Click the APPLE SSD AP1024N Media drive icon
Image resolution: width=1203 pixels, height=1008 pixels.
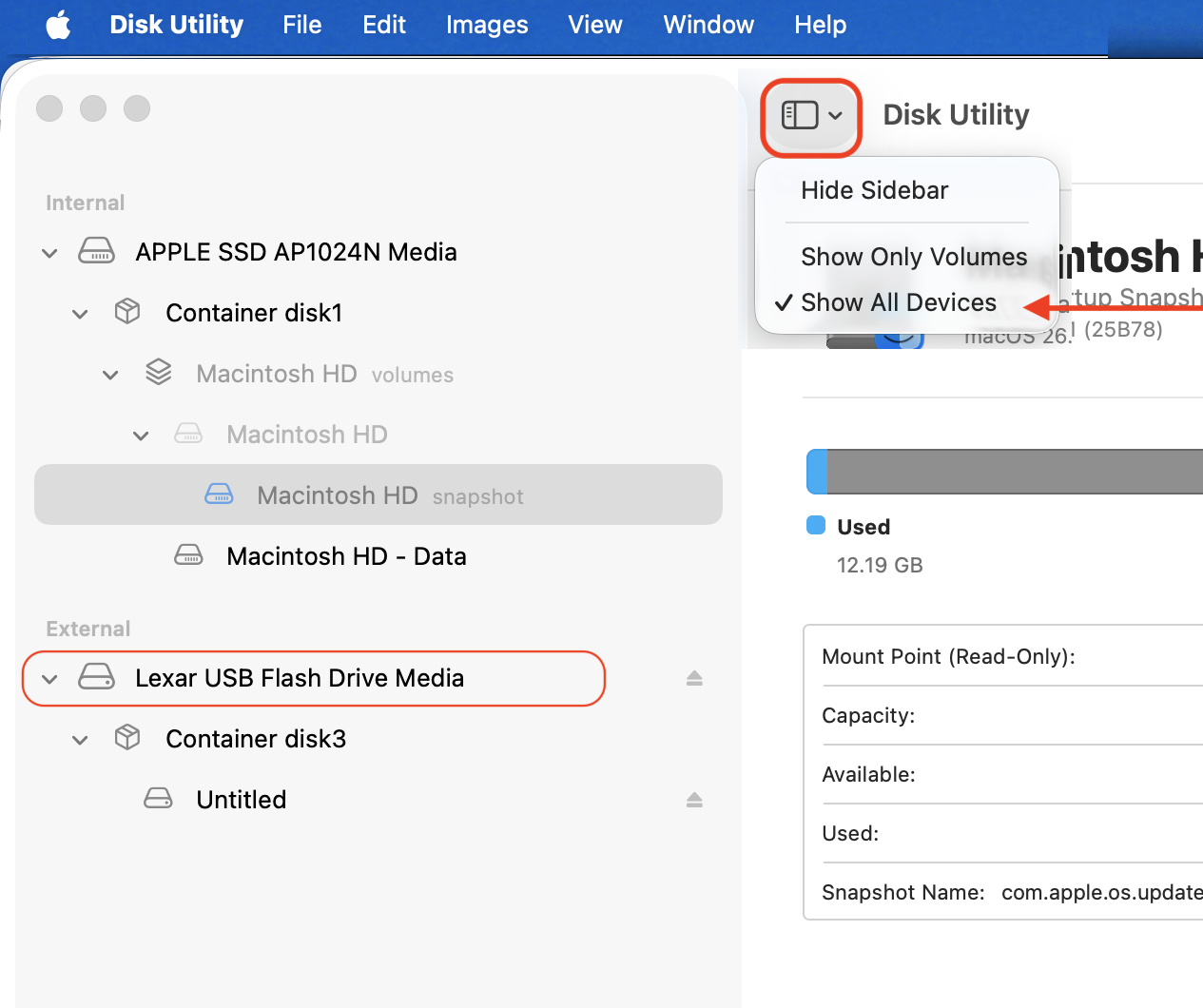96,251
